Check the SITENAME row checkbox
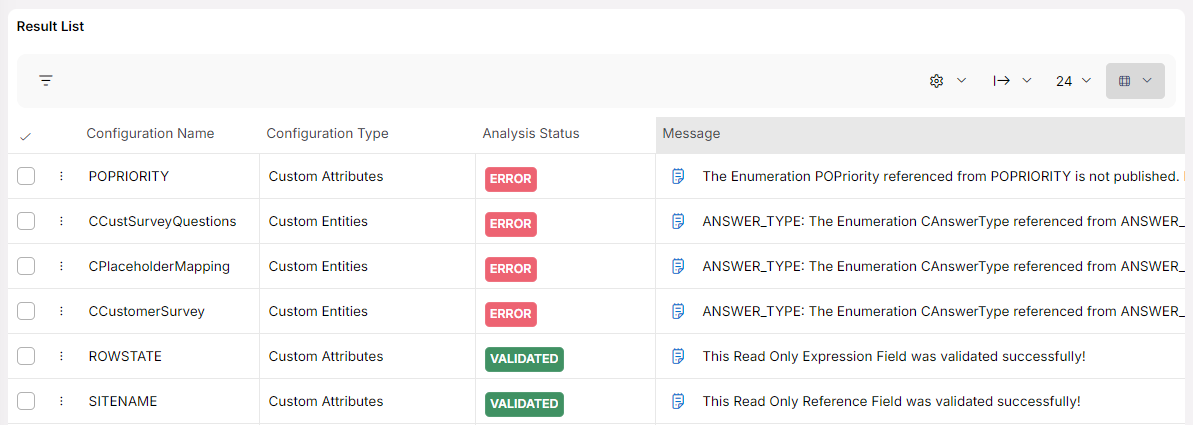The height and width of the screenshot is (425, 1193). [x=26, y=401]
